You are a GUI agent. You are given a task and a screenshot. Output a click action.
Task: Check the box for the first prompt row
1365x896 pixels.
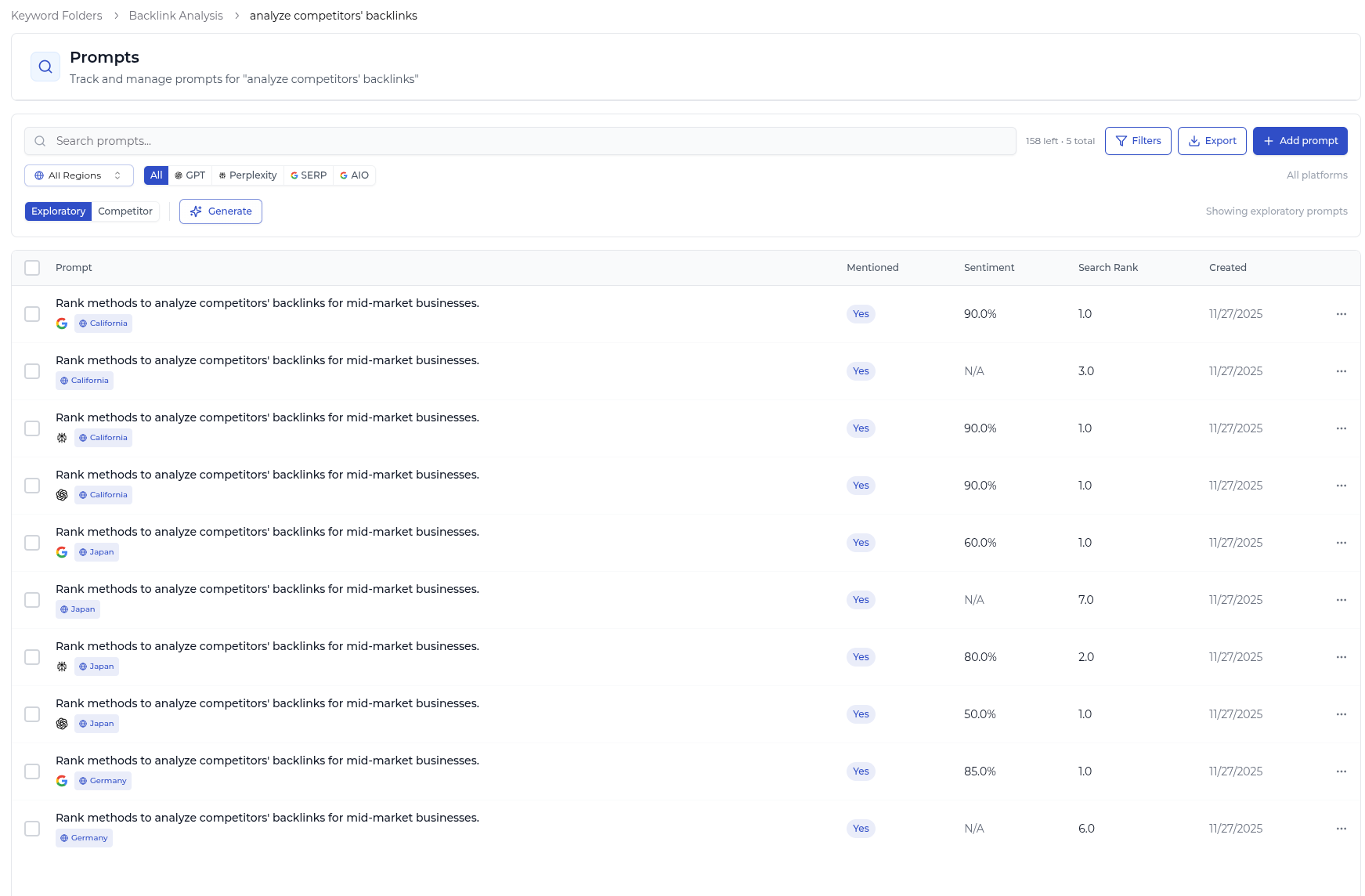(x=32, y=314)
